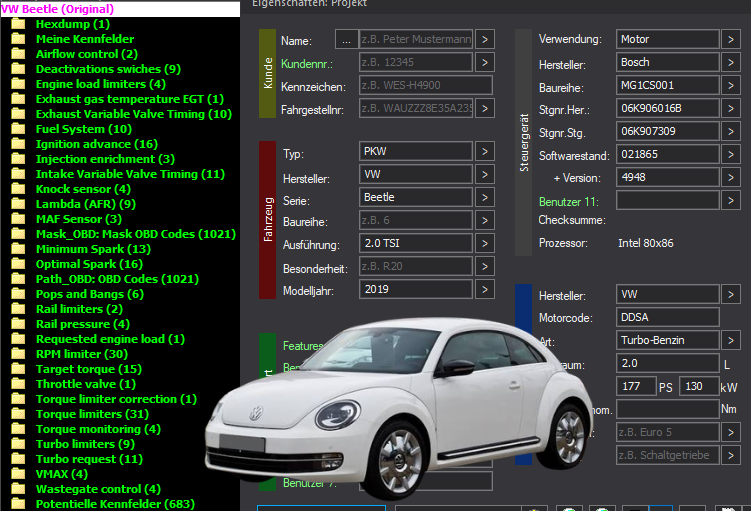Image resolution: width=751 pixels, height=511 pixels.
Task: Open the Hexdump (1) folder
Action: [x=73, y=24]
